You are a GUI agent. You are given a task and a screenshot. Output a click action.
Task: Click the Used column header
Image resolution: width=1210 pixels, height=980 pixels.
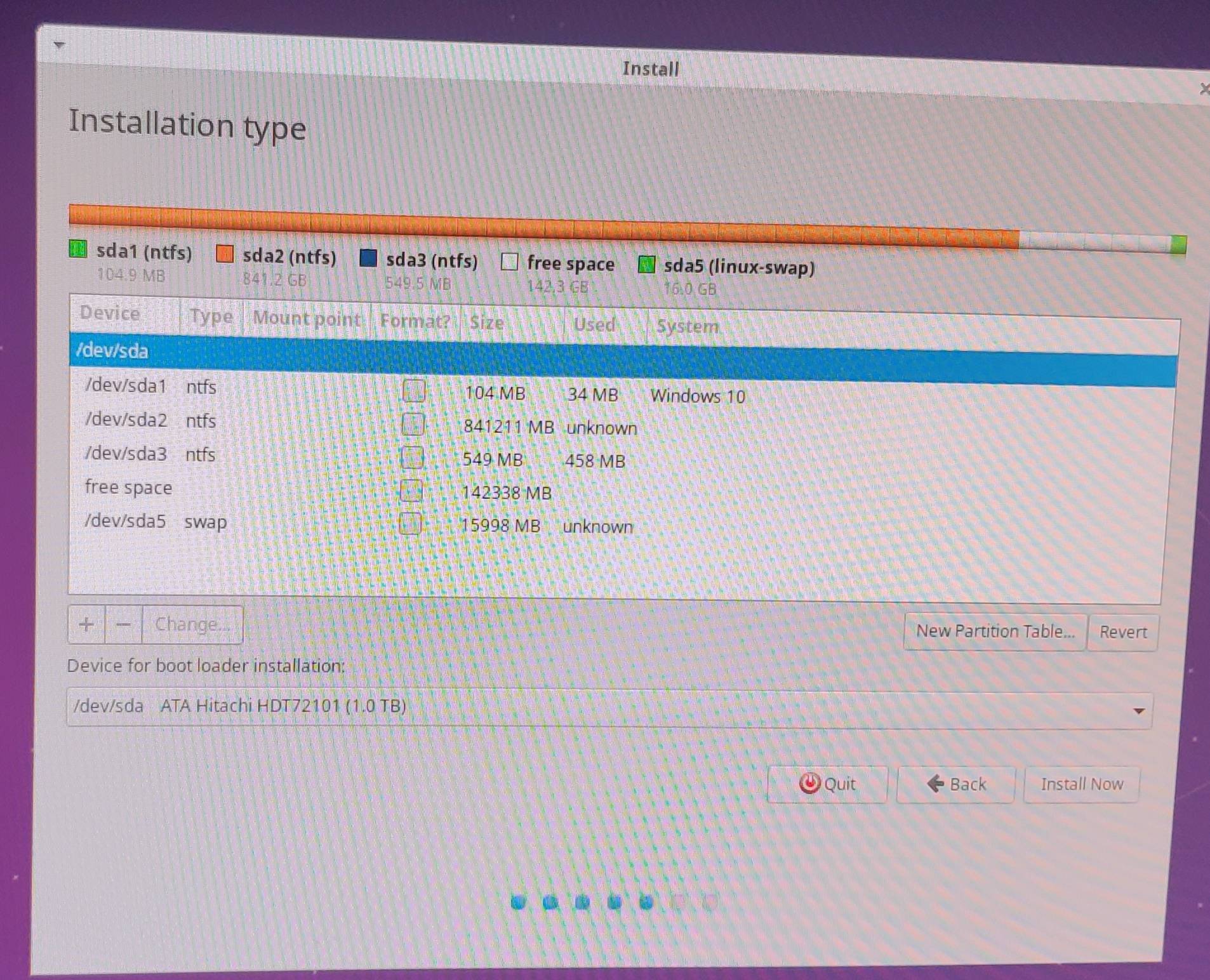[605, 325]
